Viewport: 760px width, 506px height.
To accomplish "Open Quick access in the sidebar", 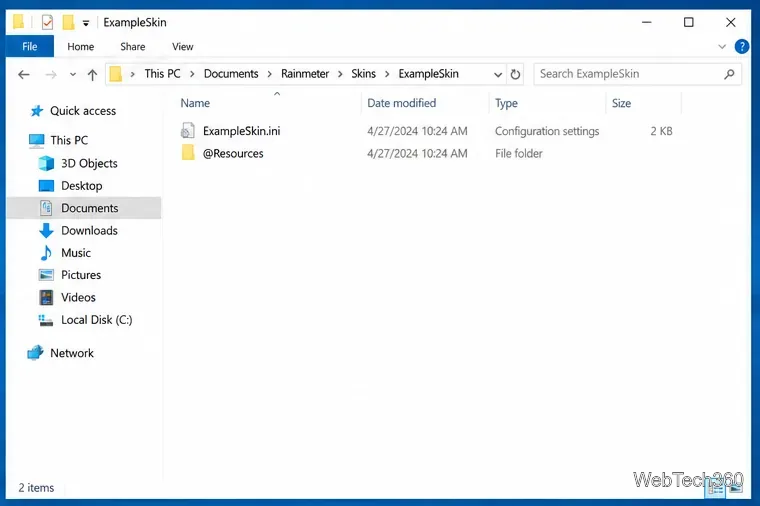I will tap(83, 111).
